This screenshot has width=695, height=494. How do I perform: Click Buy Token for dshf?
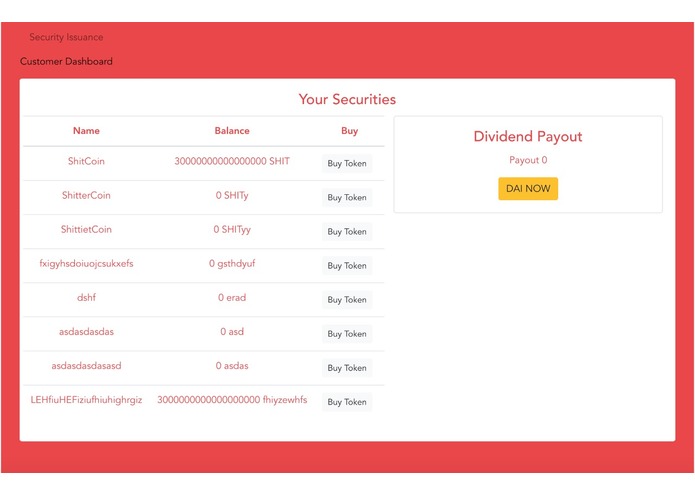pos(347,300)
